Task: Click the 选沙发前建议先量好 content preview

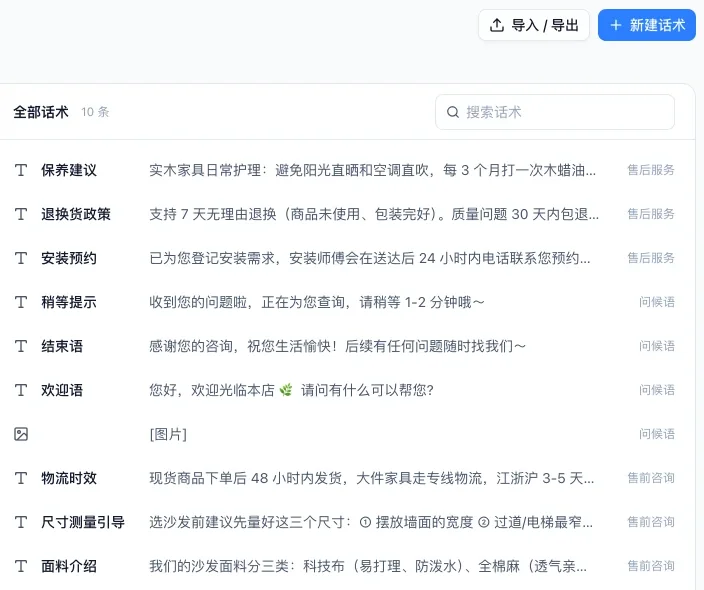Action: click(x=371, y=522)
